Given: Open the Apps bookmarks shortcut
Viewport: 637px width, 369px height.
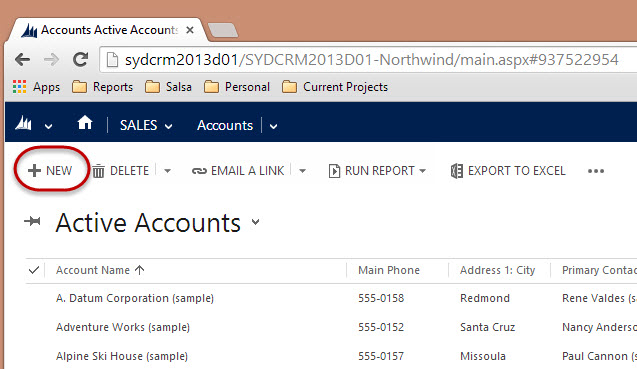Looking at the screenshot, I should click(36, 87).
